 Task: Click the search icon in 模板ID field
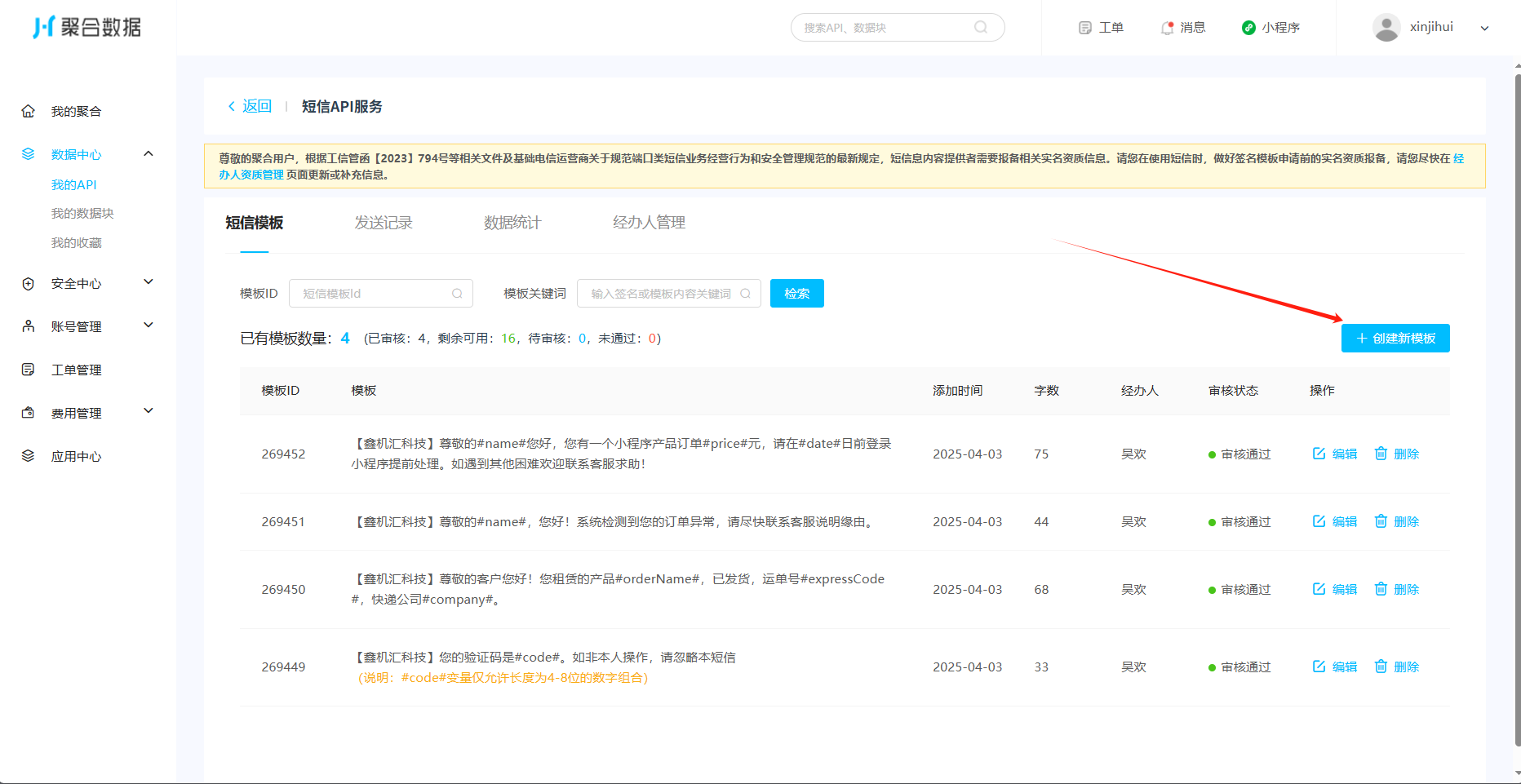tap(457, 294)
